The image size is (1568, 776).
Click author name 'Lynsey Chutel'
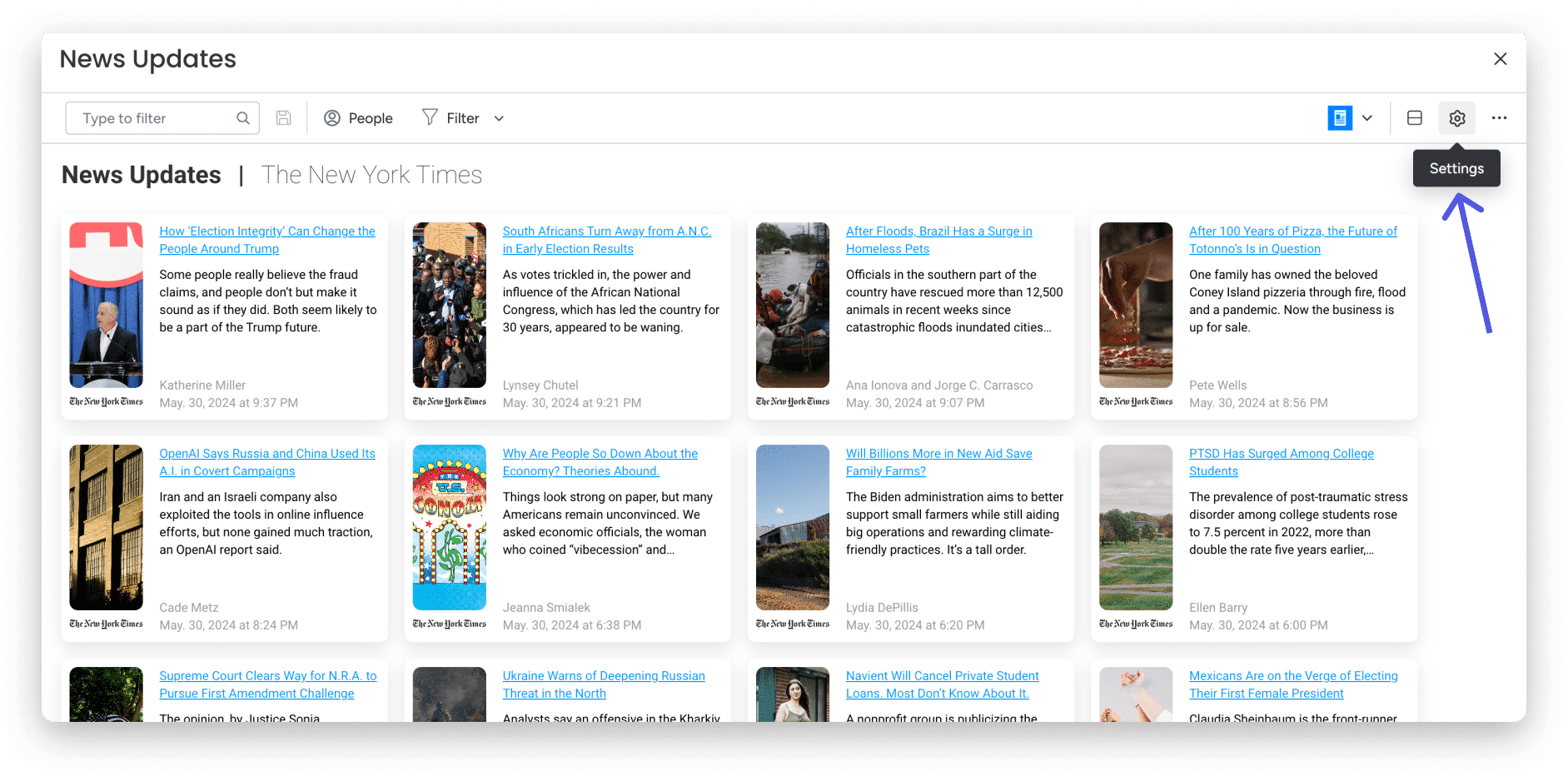(x=540, y=386)
